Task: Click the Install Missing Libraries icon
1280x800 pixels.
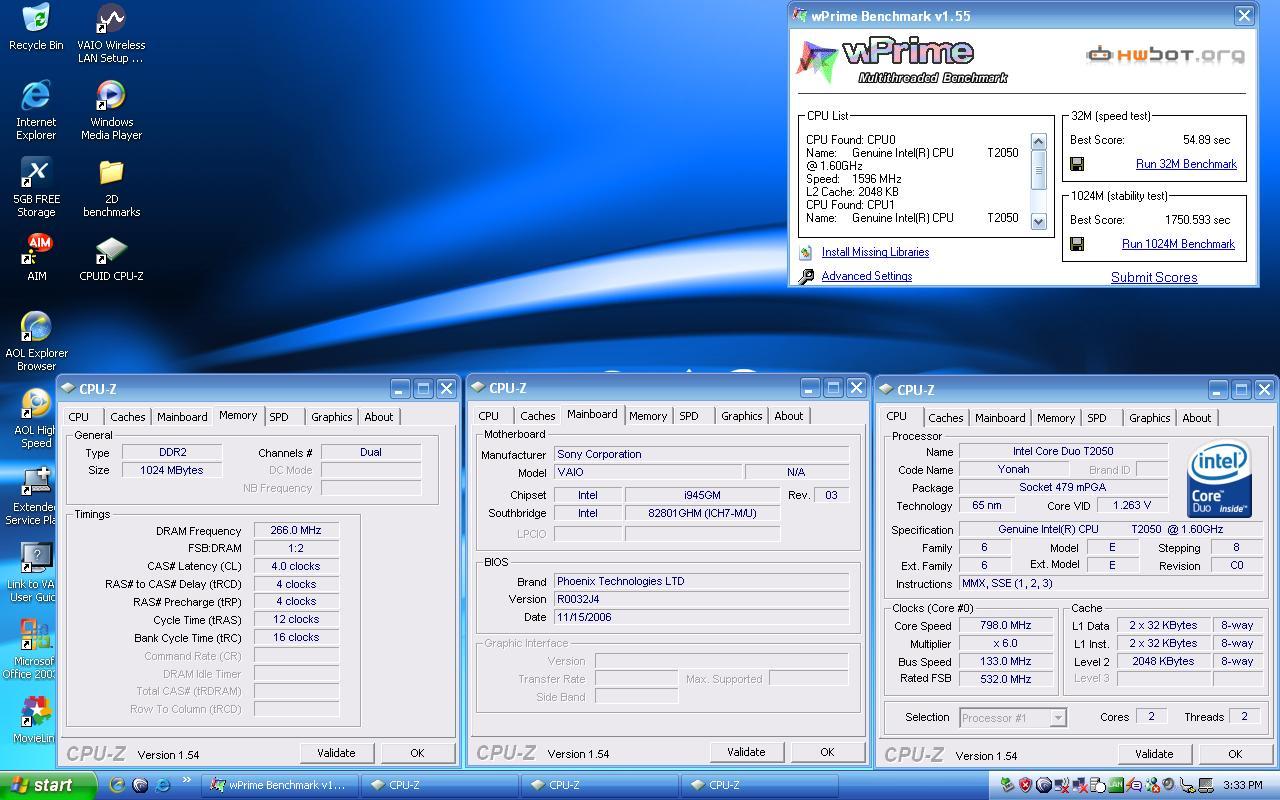Action: coord(805,252)
